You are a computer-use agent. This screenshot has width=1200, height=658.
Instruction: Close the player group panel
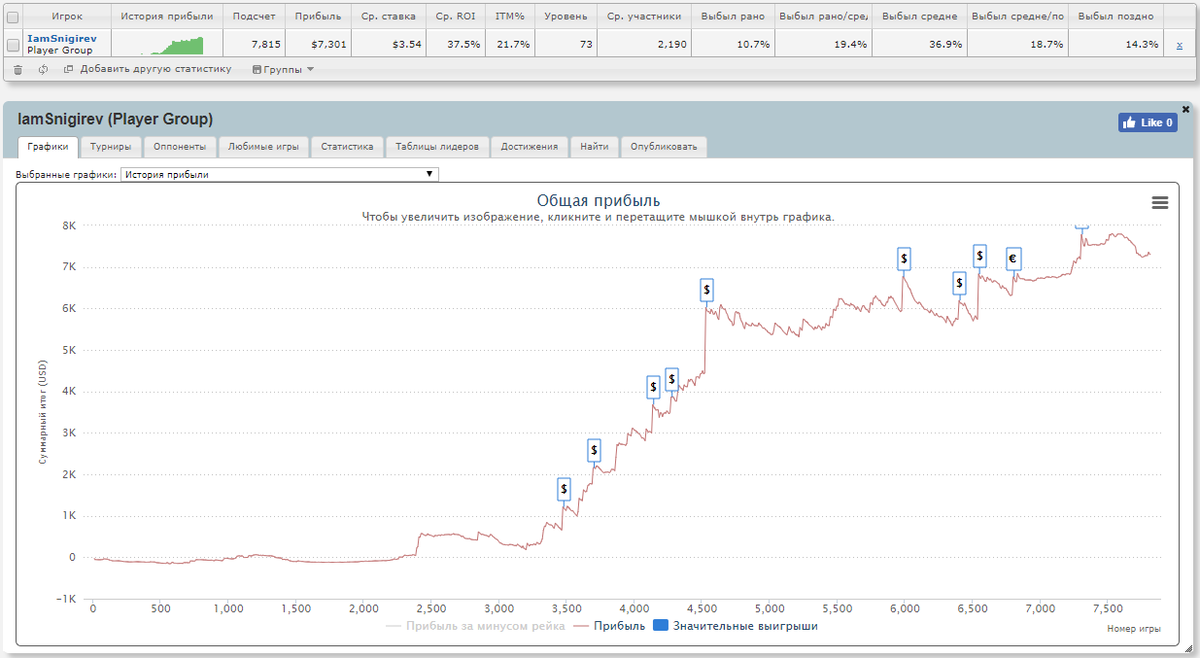point(1186,109)
